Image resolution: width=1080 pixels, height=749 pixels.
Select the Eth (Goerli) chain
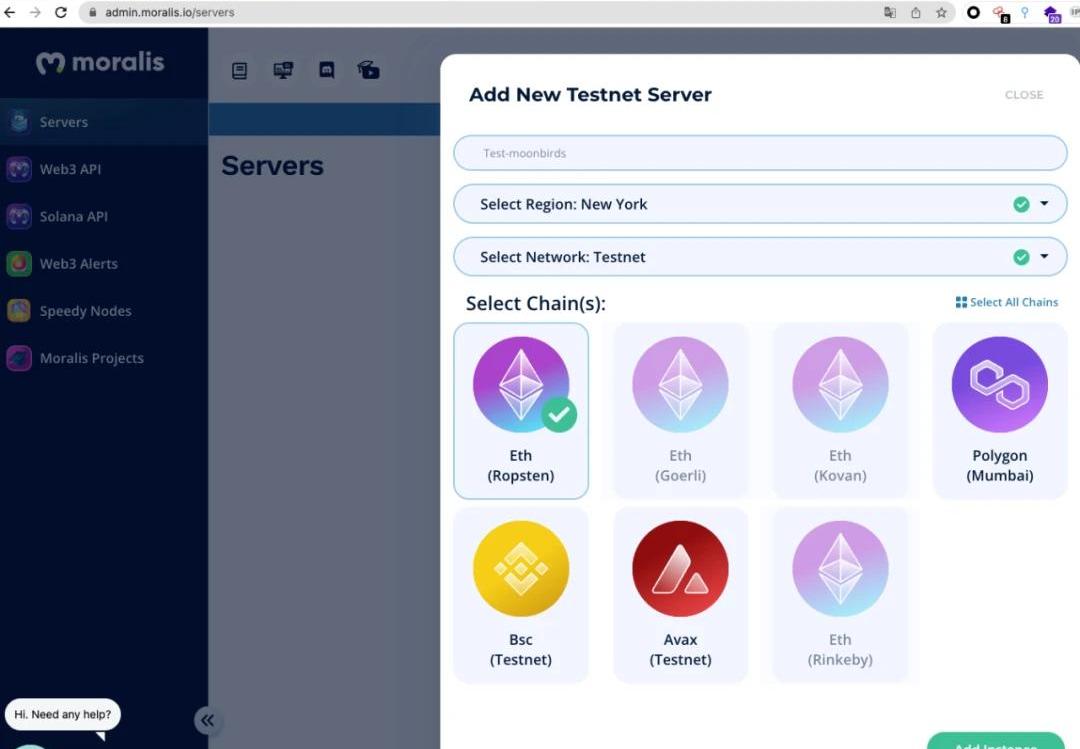tap(681, 411)
